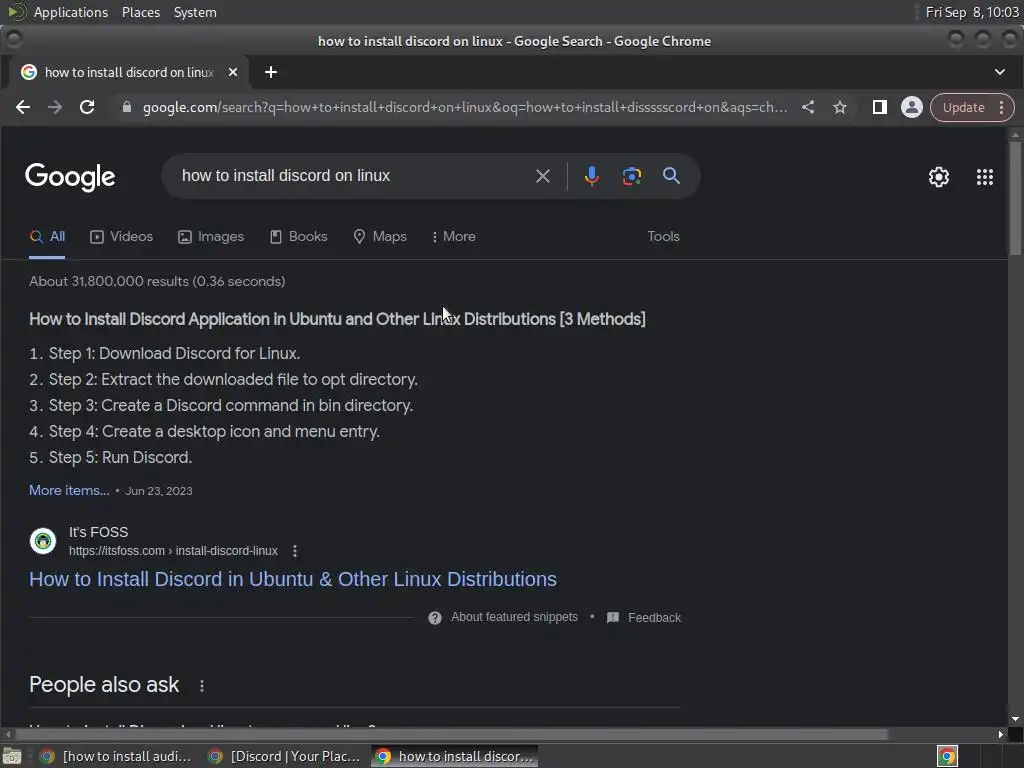
Task: Select 'how to install discor...' taskbar window
Action: pos(455,756)
